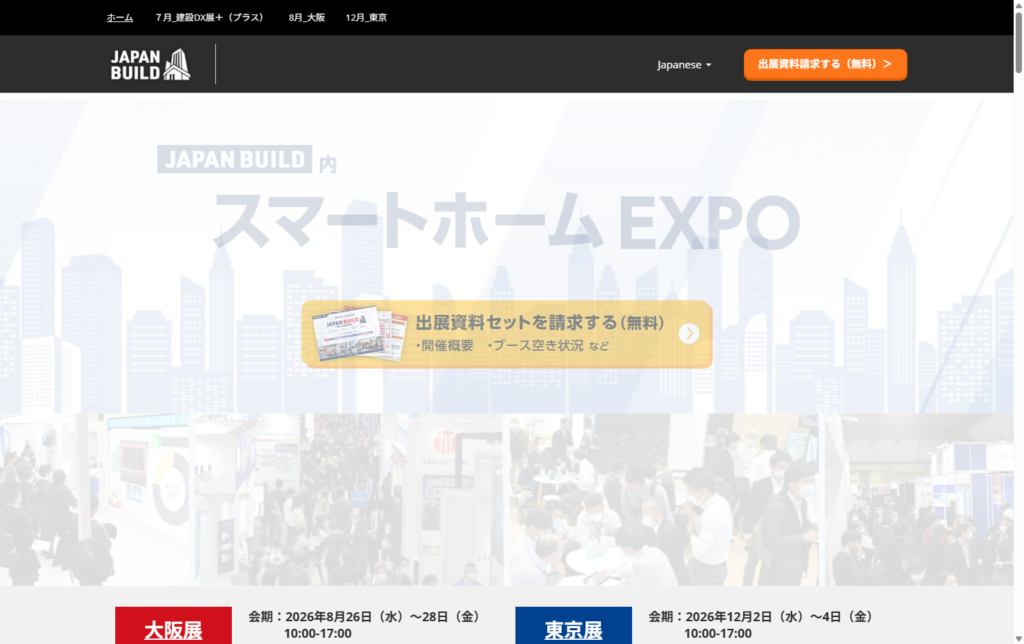The height and width of the screenshot is (644, 1024).
Task: Select the 8月_大阪 menu item
Action: [306, 17]
